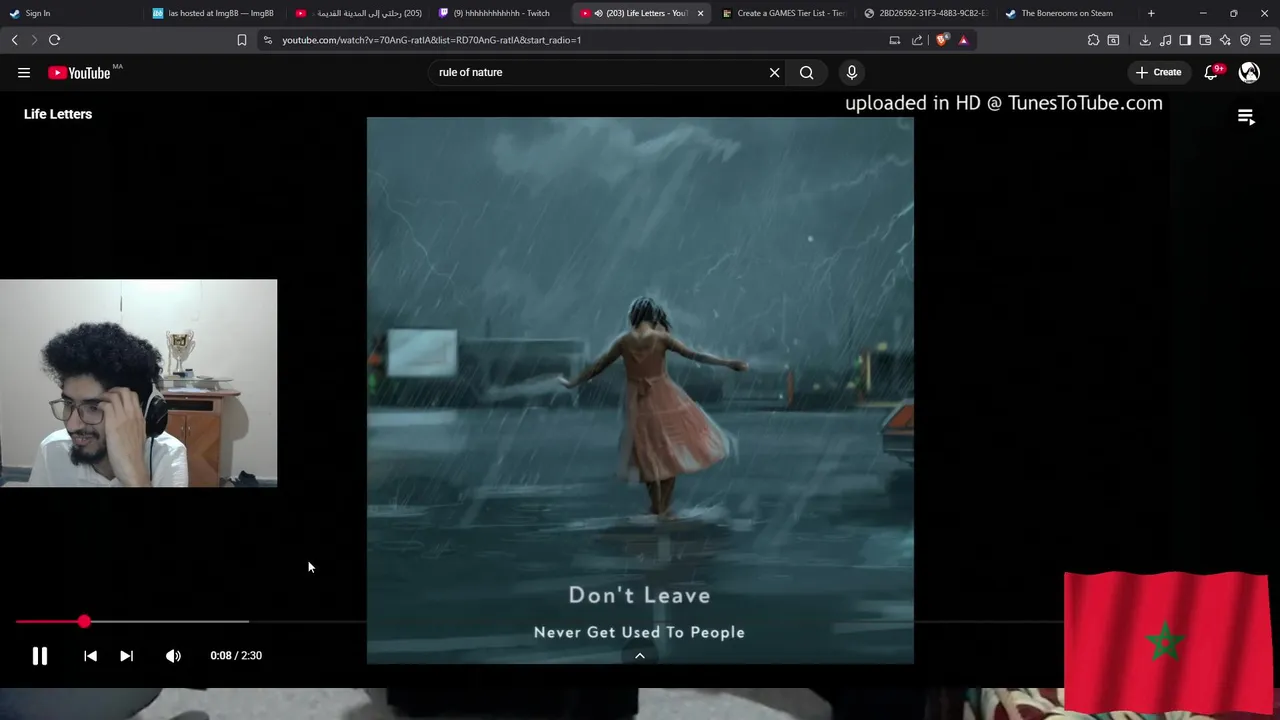The image size is (1280, 720).
Task: Mute the video volume
Action: click(173, 656)
